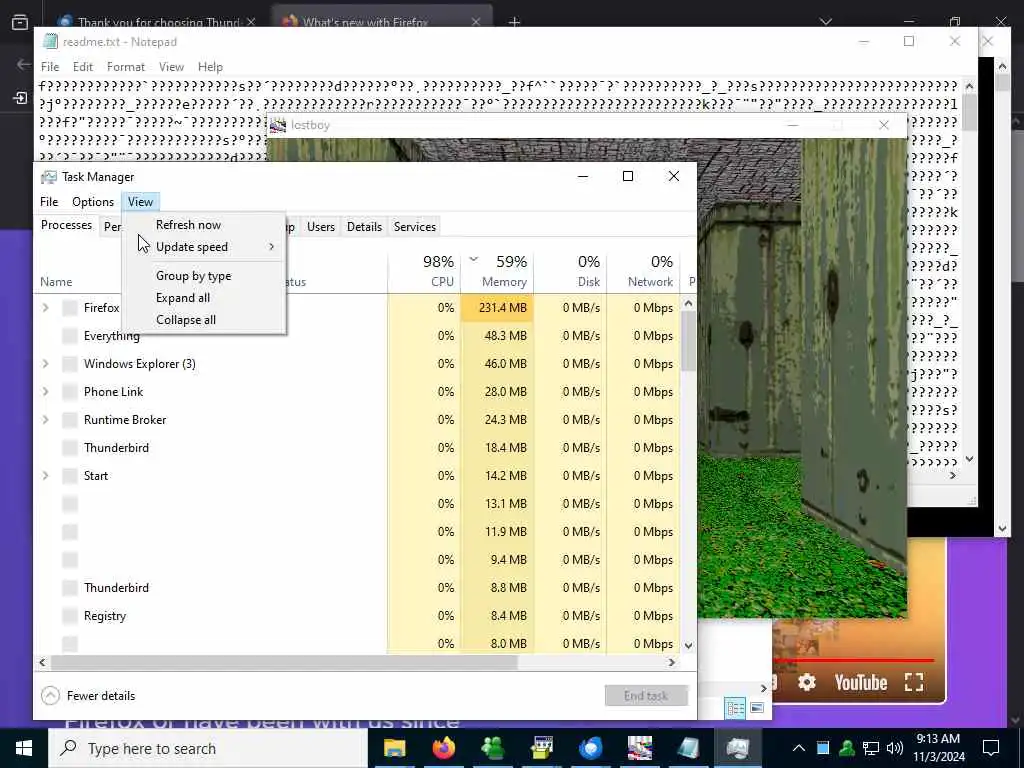
Task: Switch to the Services tab
Action: tap(415, 227)
